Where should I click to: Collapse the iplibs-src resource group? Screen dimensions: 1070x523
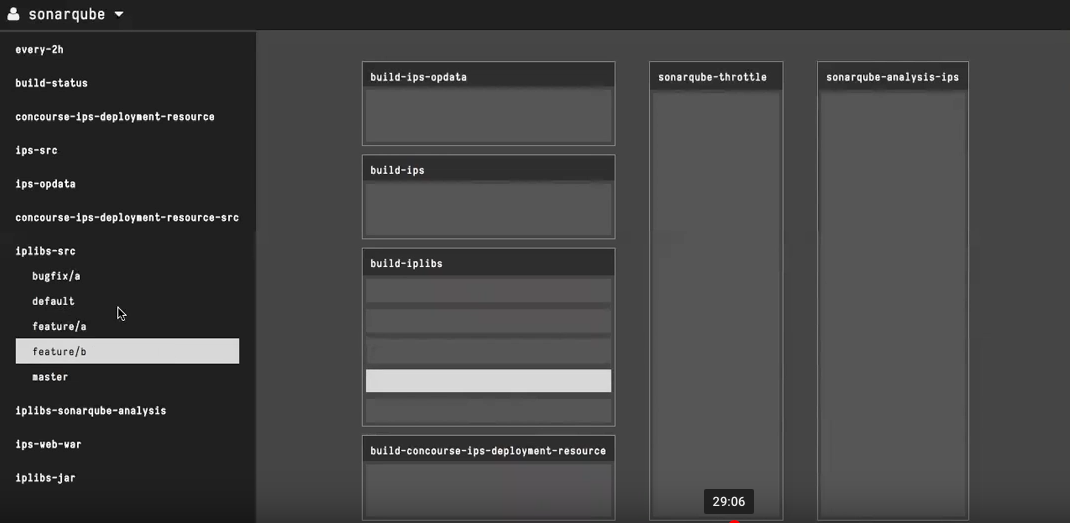tap(46, 251)
